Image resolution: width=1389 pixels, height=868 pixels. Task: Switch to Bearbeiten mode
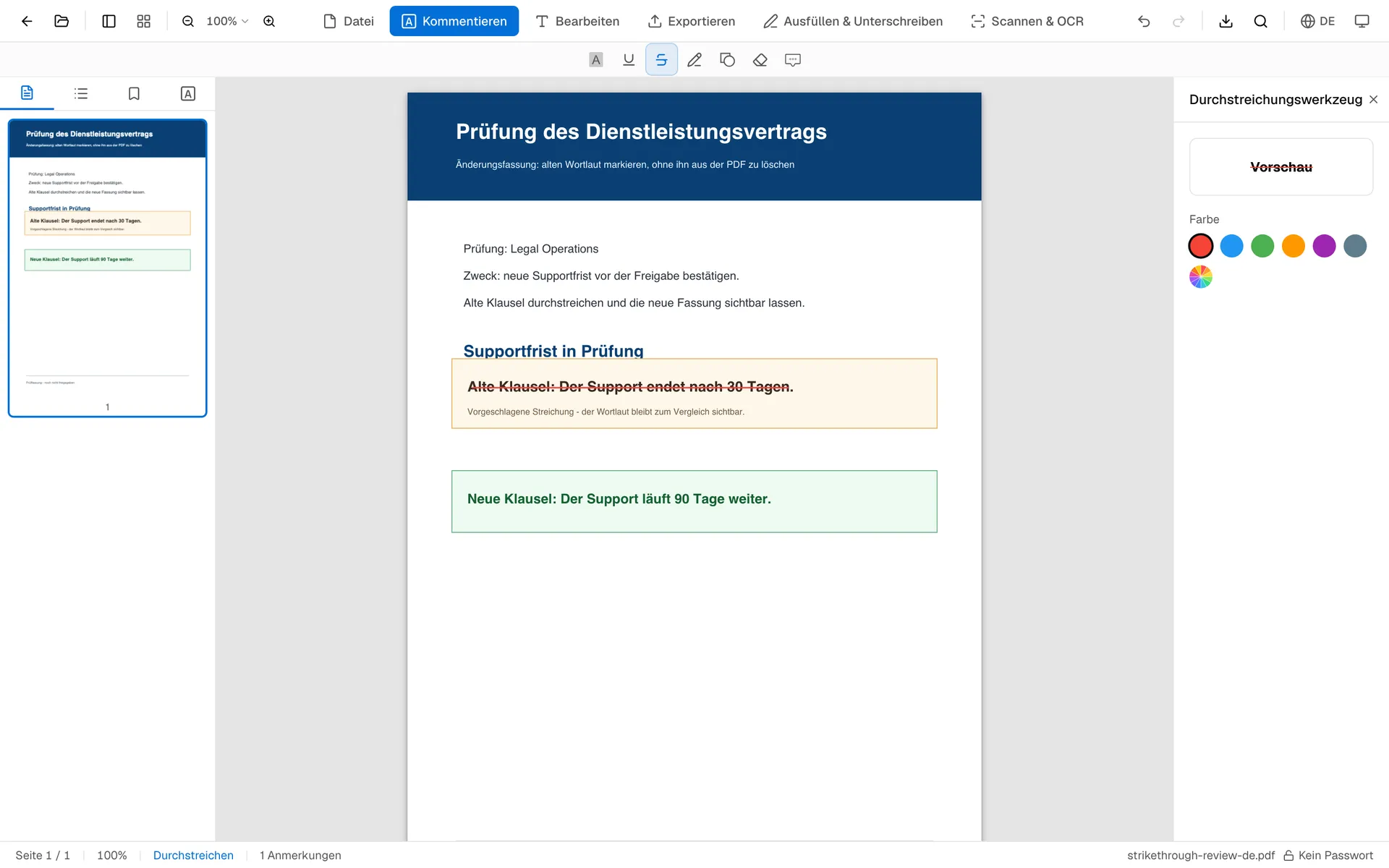(577, 21)
